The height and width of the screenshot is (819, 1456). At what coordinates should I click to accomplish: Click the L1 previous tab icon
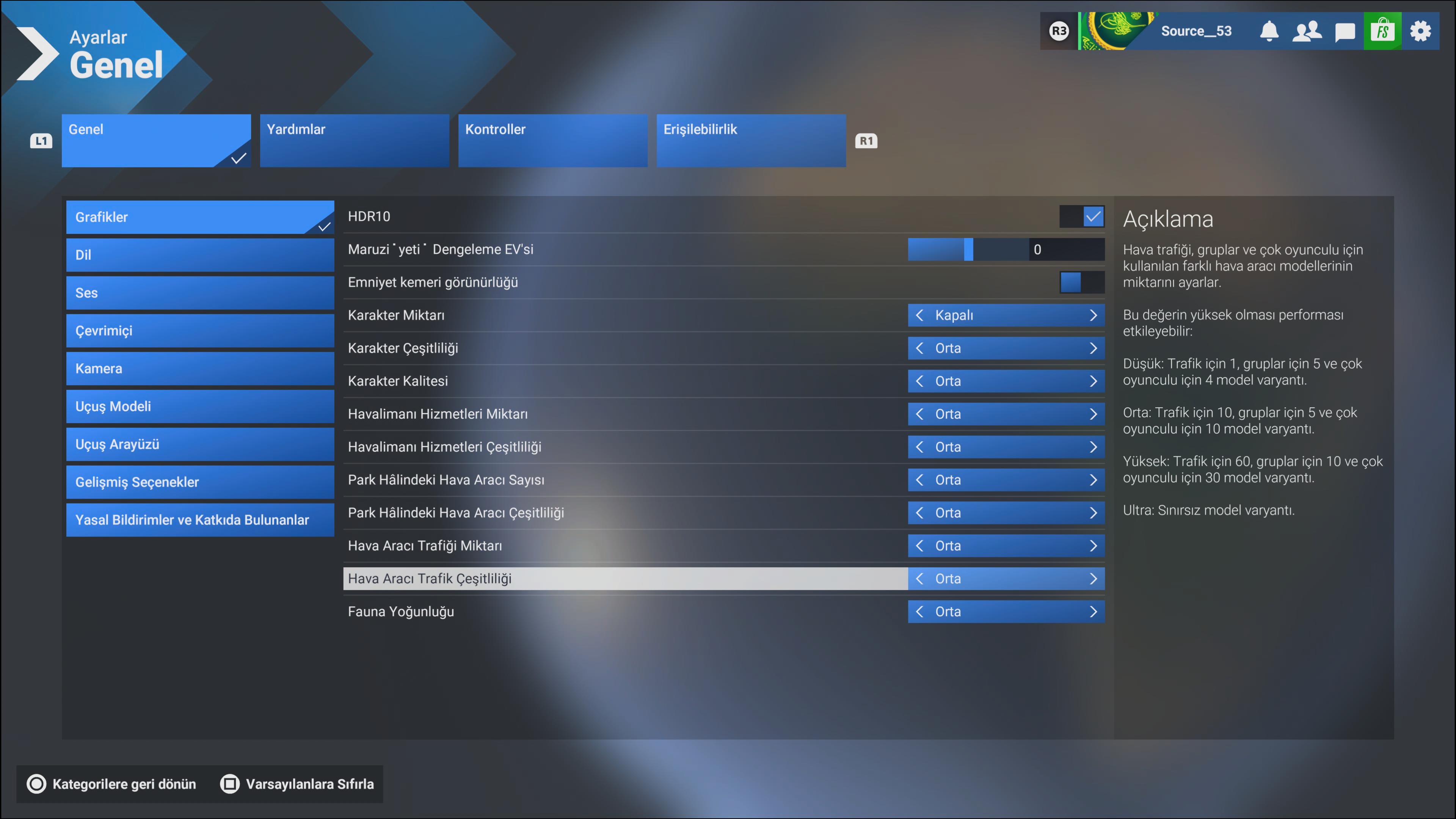click(41, 141)
